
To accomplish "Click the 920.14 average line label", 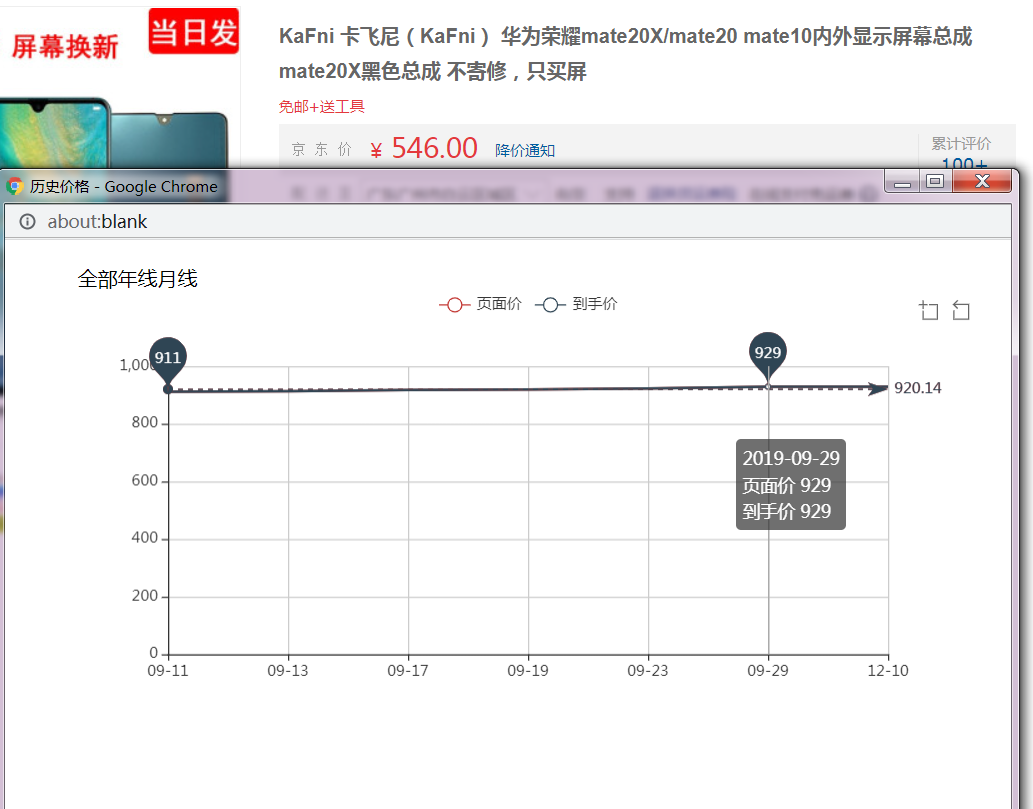I will point(917,388).
